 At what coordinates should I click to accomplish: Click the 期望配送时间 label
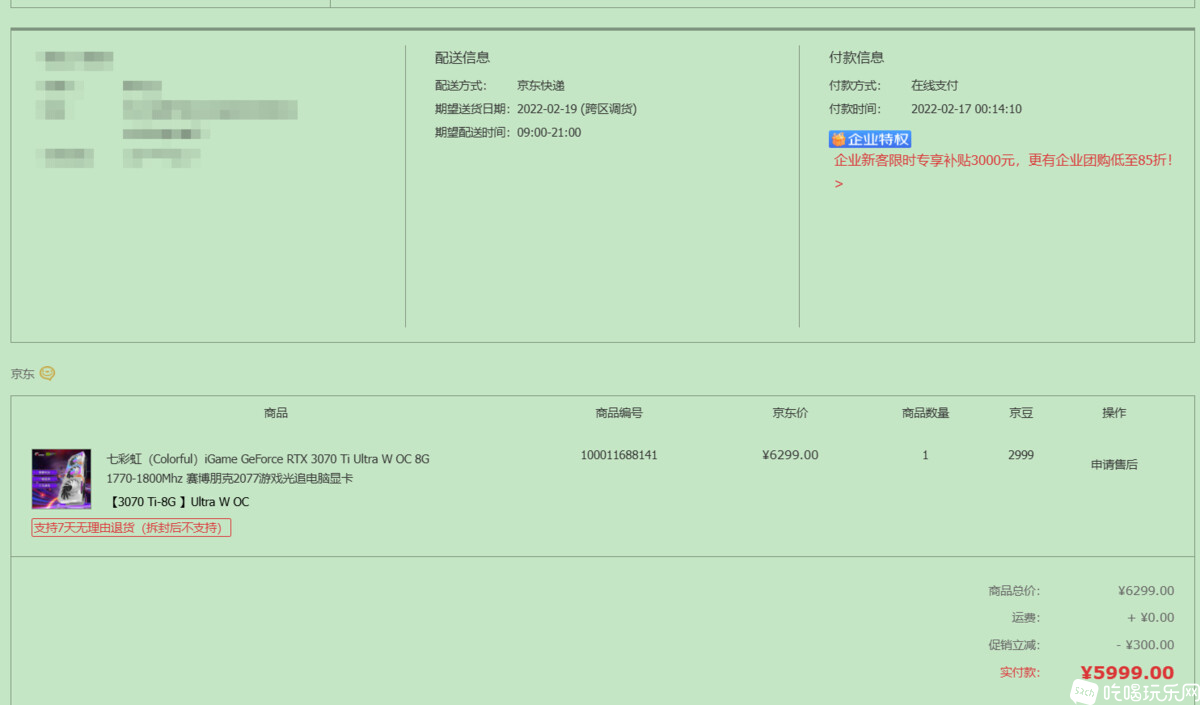472,133
